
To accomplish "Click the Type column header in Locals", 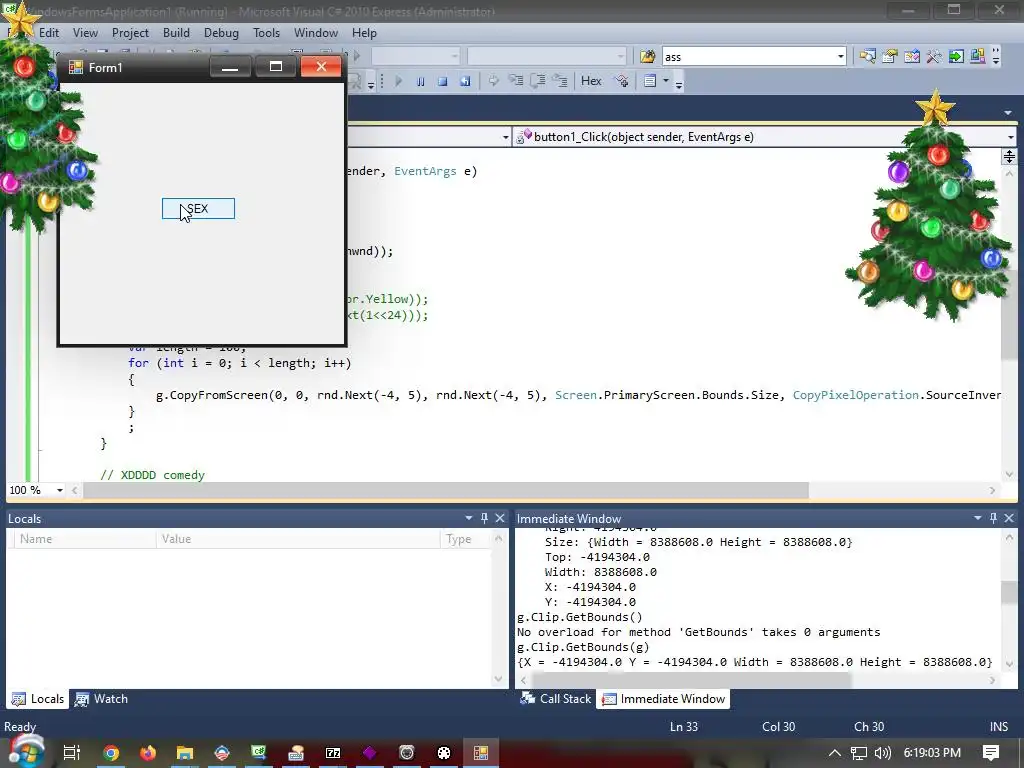I will [466, 539].
